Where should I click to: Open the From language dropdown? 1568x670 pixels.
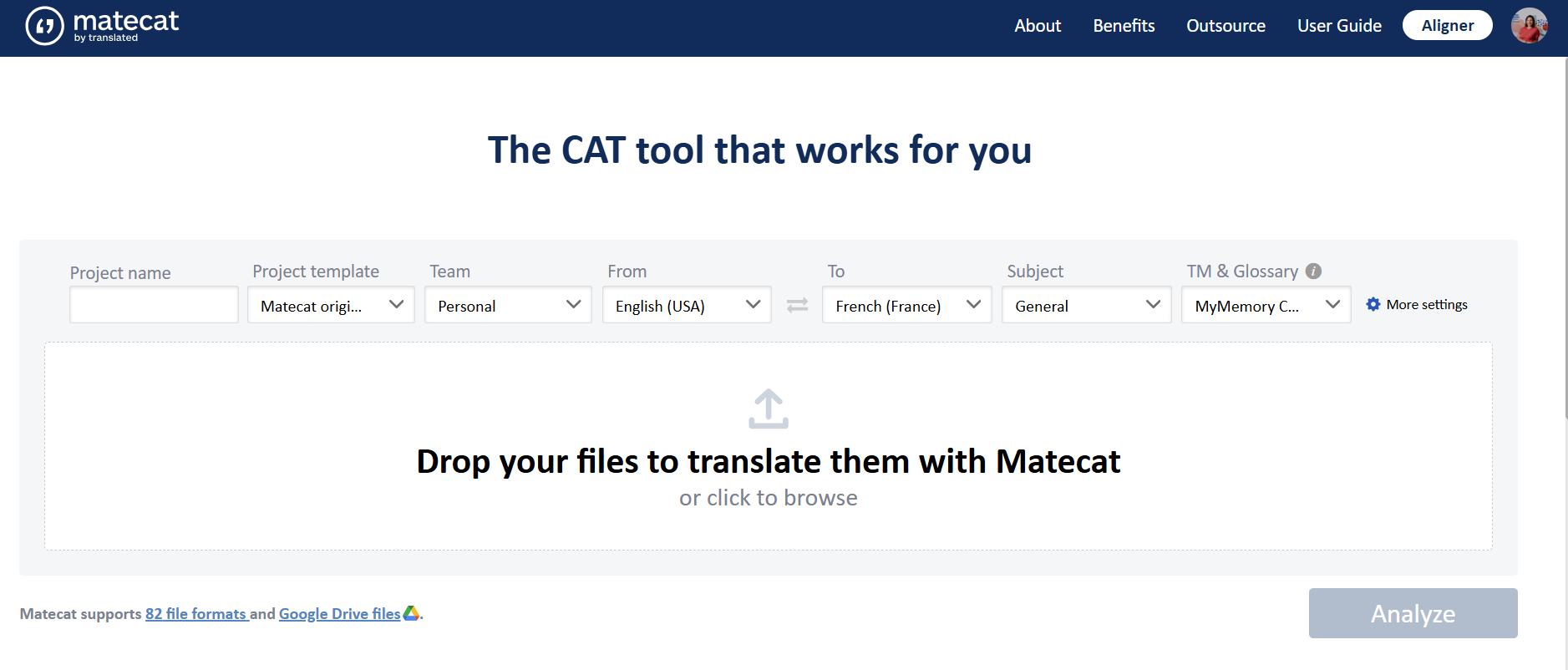point(687,306)
